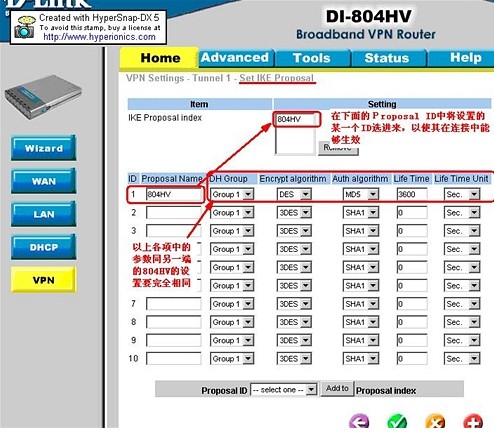The width and height of the screenshot is (494, 433).
Task: Open Encrypt algorithm dropdown in row 3
Action: [294, 231]
